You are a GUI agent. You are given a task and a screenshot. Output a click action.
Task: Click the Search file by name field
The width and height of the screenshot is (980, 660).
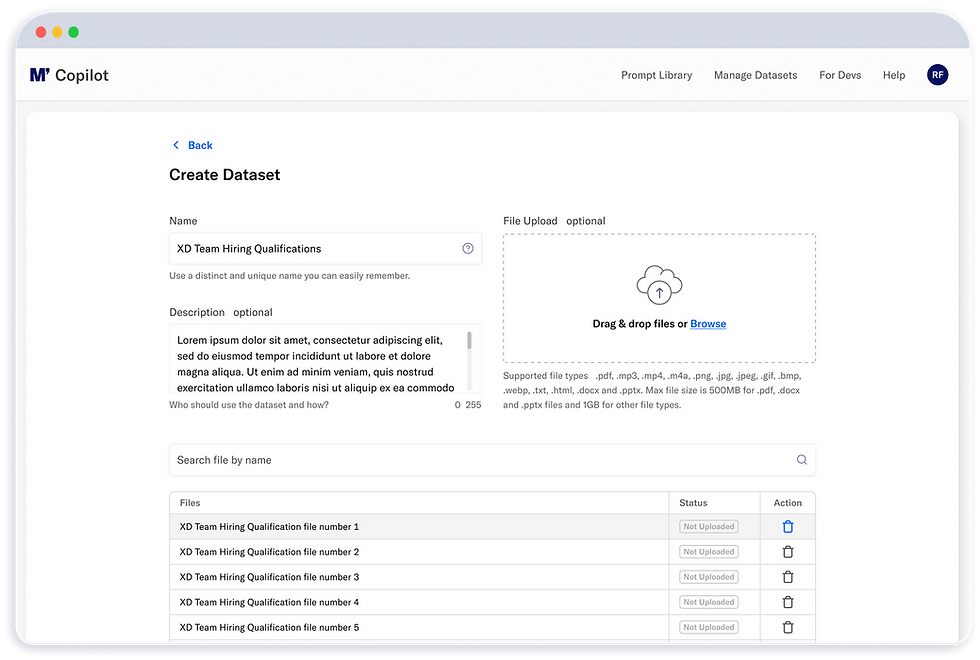(x=492, y=460)
